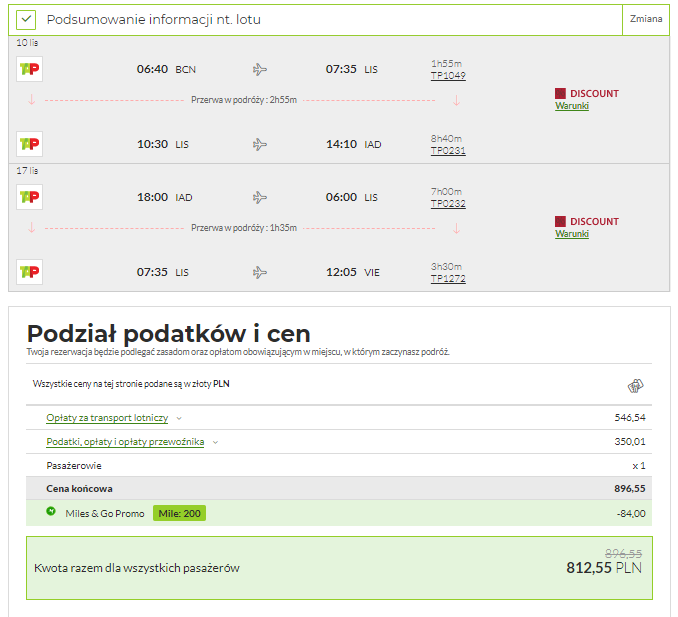This screenshot has width=678, height=617.
Task: Click the crossed-out price 896,55
Action: click(x=623, y=553)
